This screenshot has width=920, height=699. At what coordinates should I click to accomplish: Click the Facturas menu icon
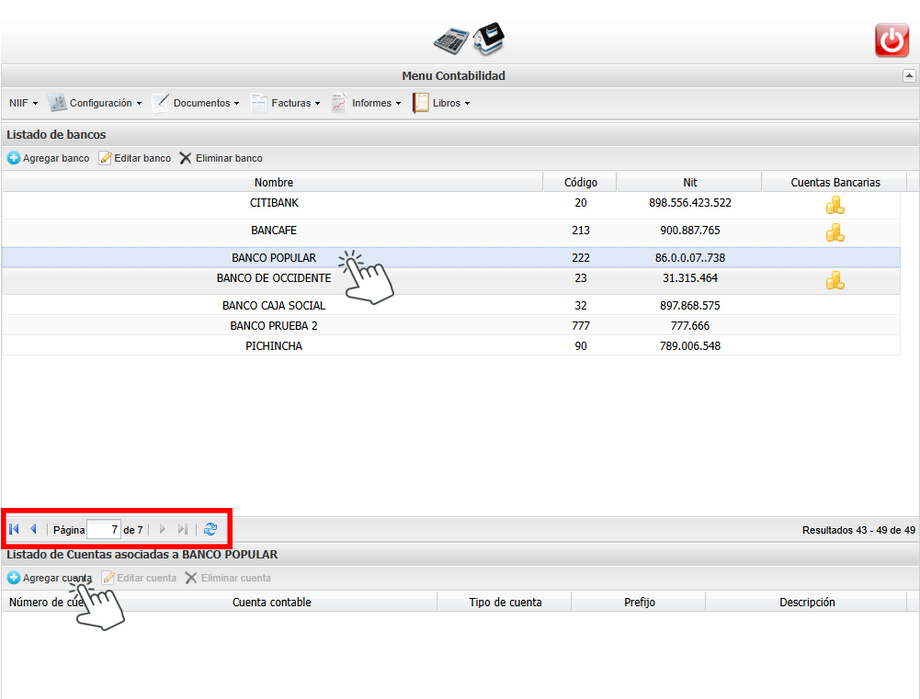(259, 103)
